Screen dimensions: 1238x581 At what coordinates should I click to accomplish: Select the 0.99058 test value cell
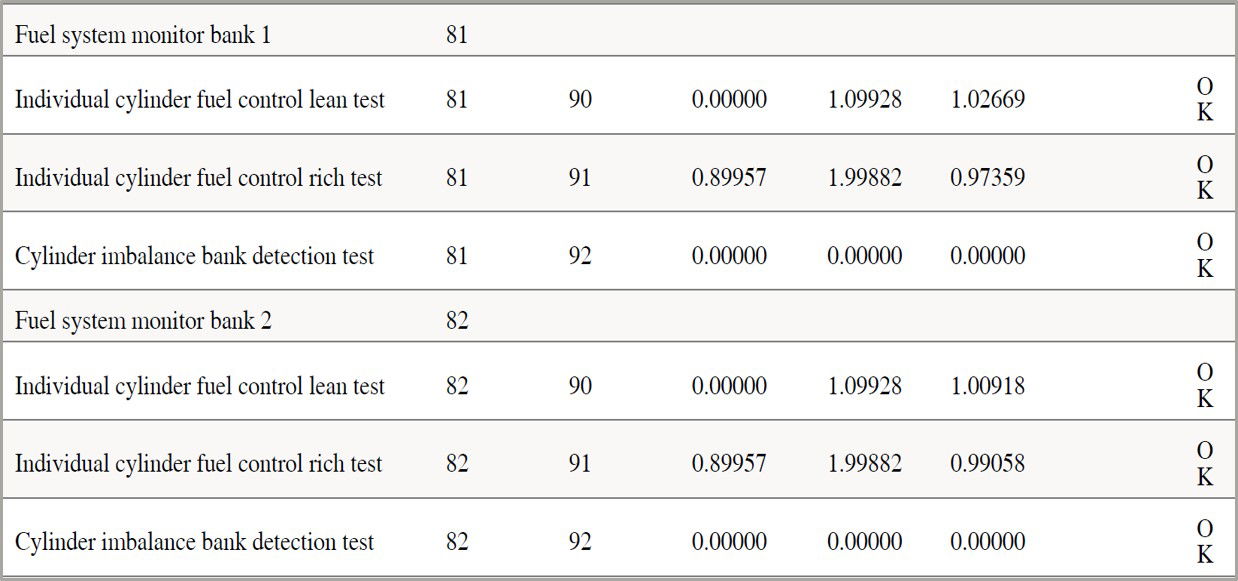987,464
